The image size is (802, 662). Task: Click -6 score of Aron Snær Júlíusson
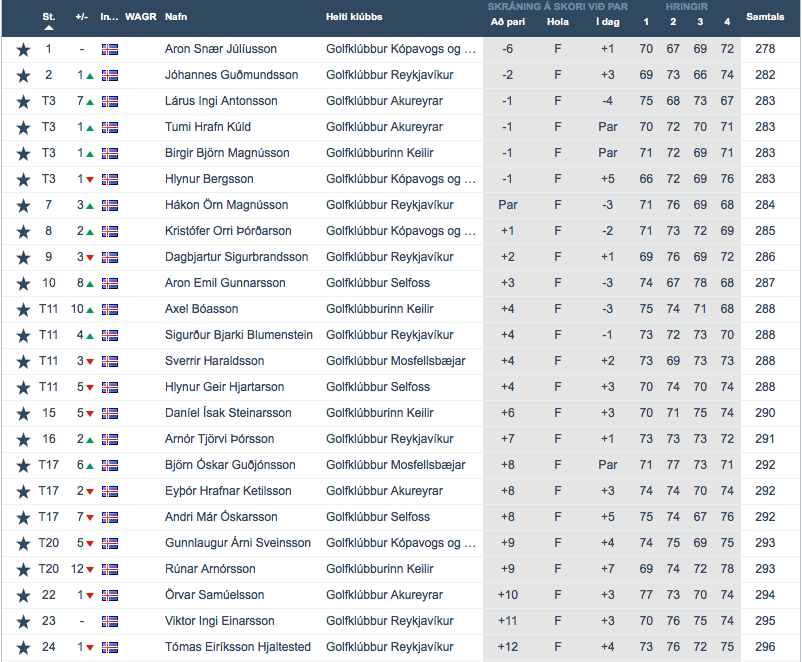[x=507, y=49]
